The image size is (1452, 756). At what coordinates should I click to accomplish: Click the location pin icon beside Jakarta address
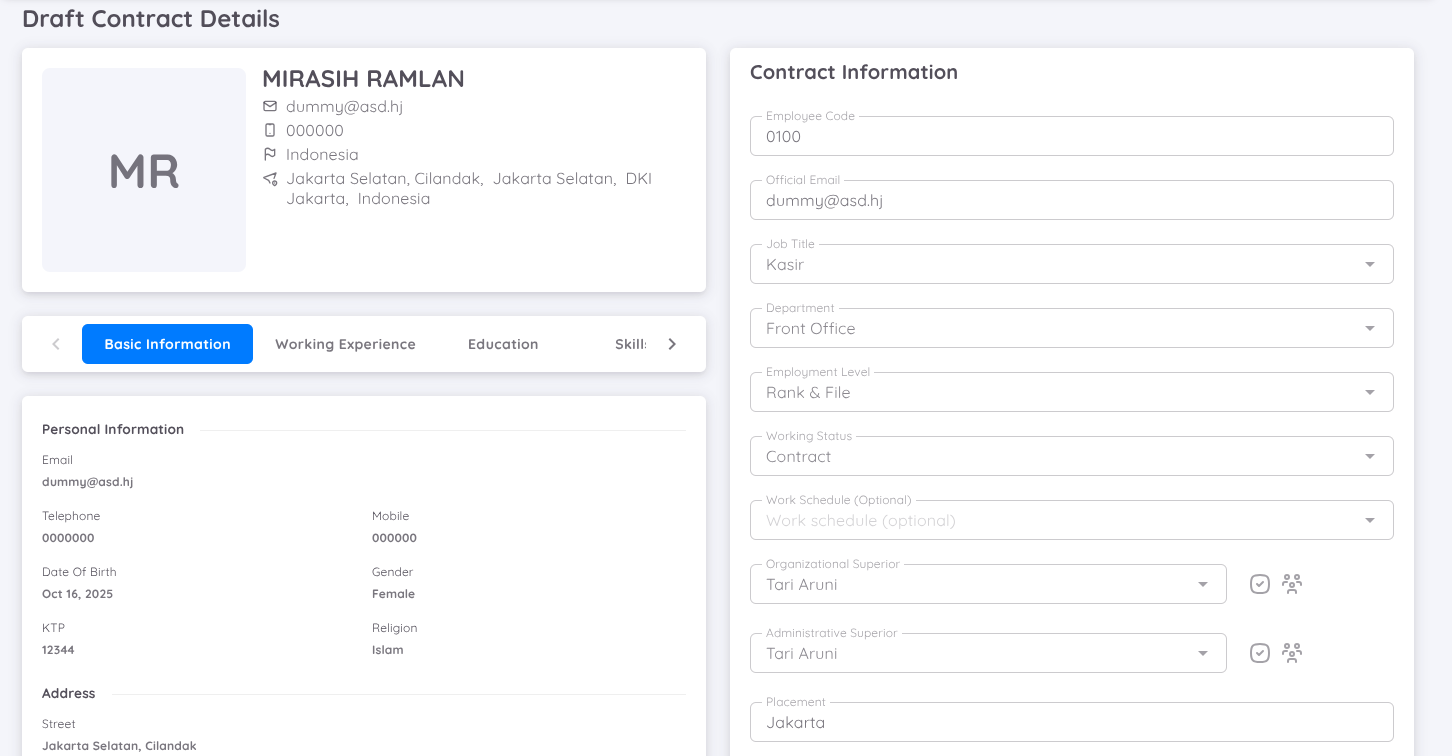pyautogui.click(x=270, y=179)
